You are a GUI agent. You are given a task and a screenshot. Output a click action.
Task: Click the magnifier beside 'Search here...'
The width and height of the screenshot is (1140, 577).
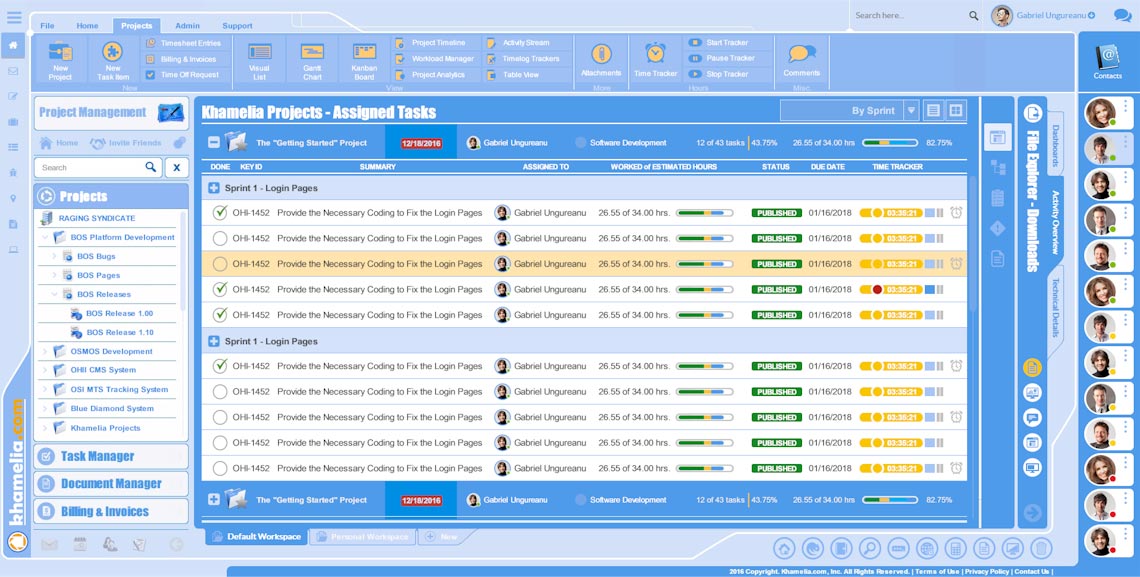(974, 15)
